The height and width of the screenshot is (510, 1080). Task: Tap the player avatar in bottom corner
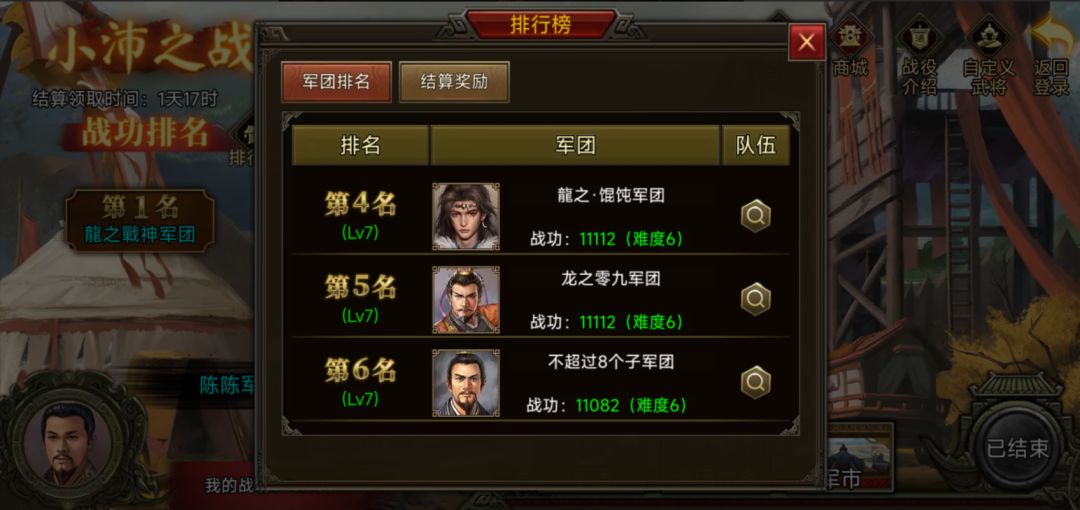(68, 441)
